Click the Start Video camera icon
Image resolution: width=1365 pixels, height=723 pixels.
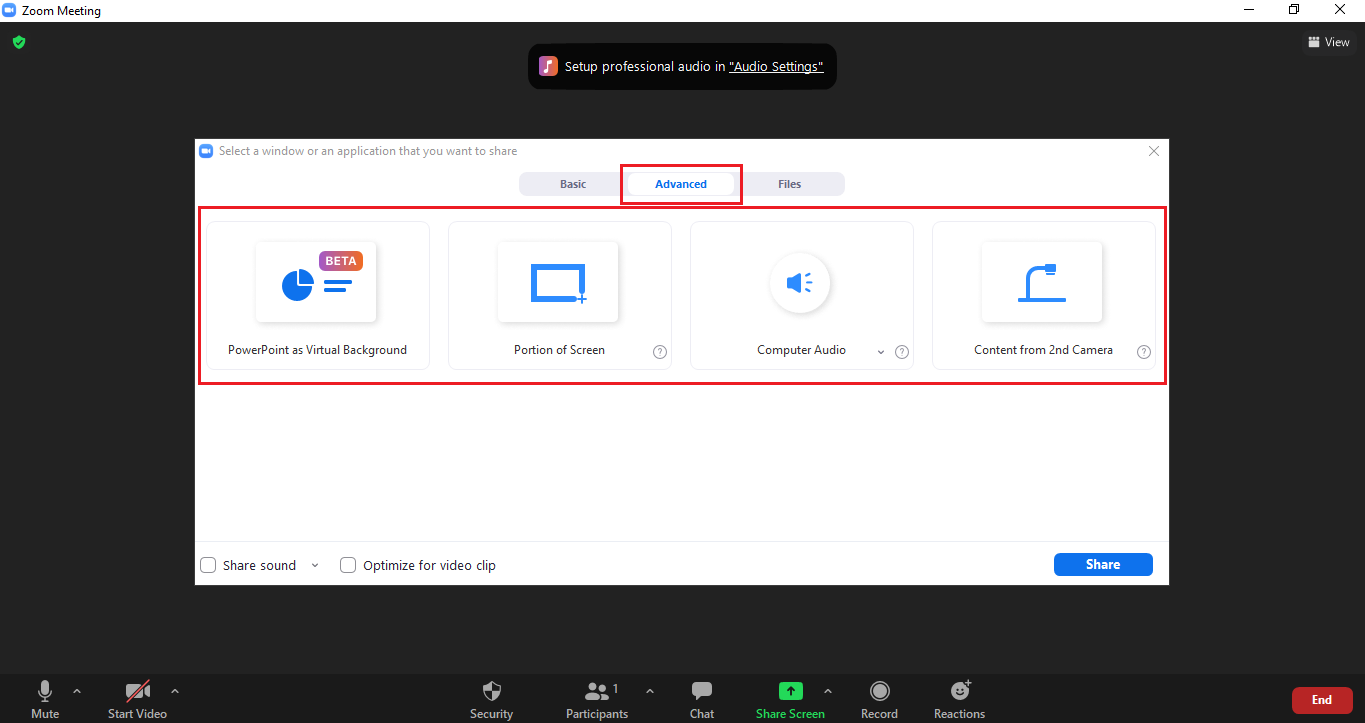137,691
